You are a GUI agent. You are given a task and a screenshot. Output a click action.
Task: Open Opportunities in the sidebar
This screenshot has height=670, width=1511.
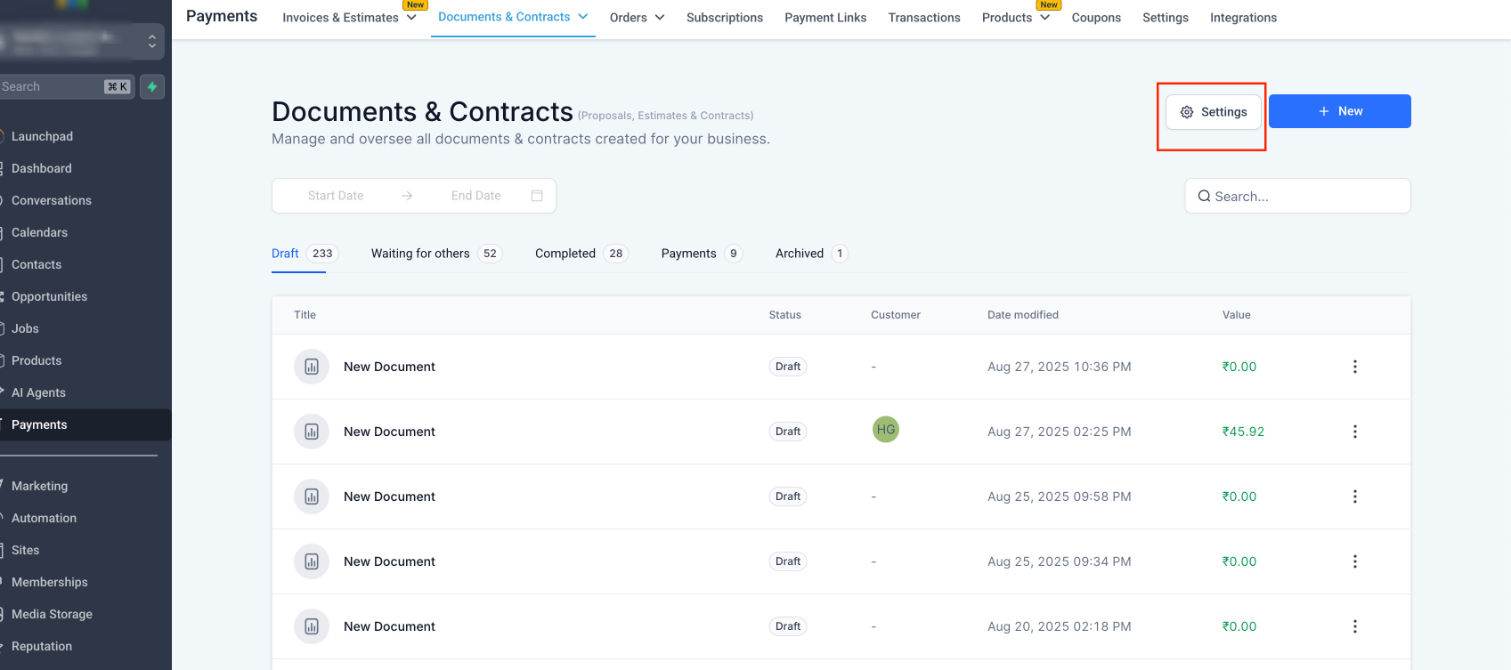49,297
